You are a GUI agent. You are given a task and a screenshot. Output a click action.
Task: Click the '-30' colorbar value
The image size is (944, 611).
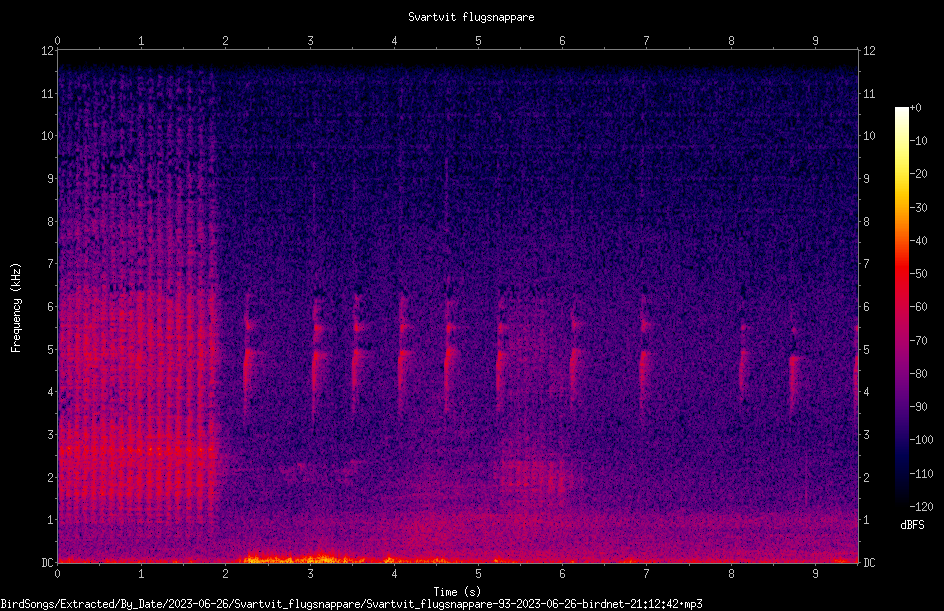918,208
